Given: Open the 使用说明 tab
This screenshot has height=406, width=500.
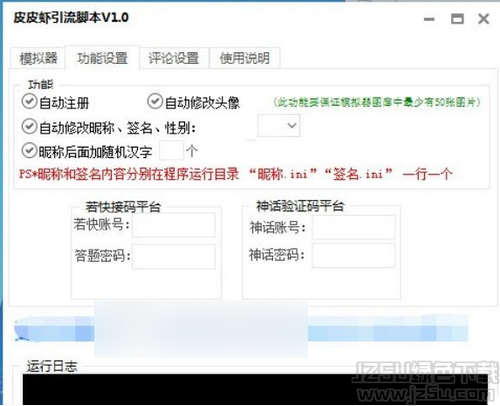Looking at the screenshot, I should click(245, 58).
